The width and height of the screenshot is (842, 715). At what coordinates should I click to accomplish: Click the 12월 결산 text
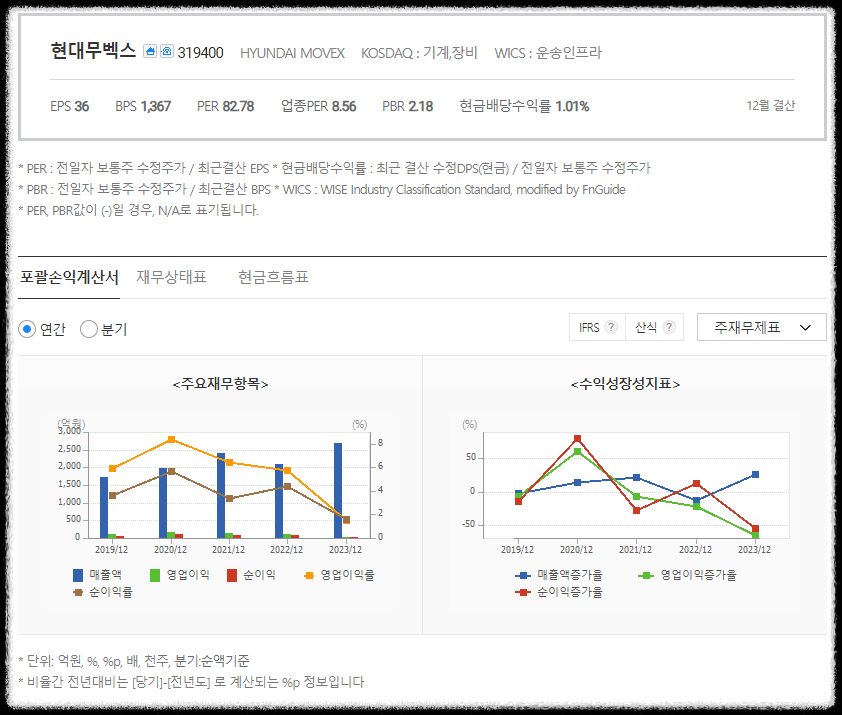[x=771, y=106]
